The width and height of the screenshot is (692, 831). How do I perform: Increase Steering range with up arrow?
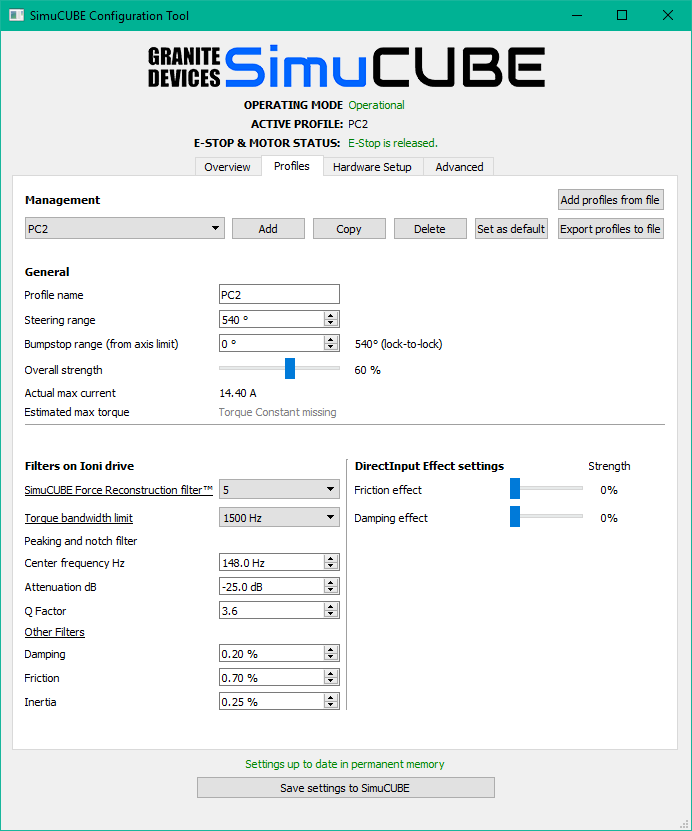[331, 315]
